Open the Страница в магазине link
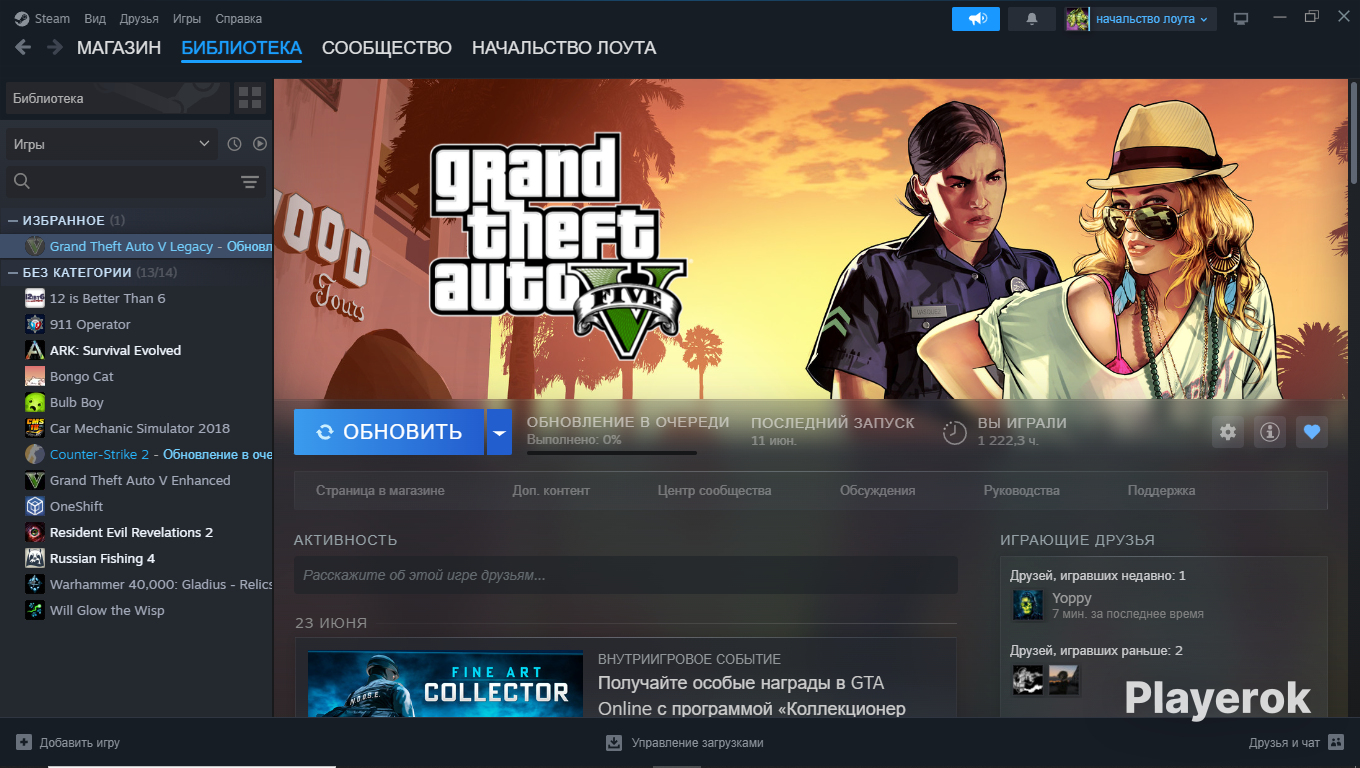The width and height of the screenshot is (1360, 768). point(380,491)
